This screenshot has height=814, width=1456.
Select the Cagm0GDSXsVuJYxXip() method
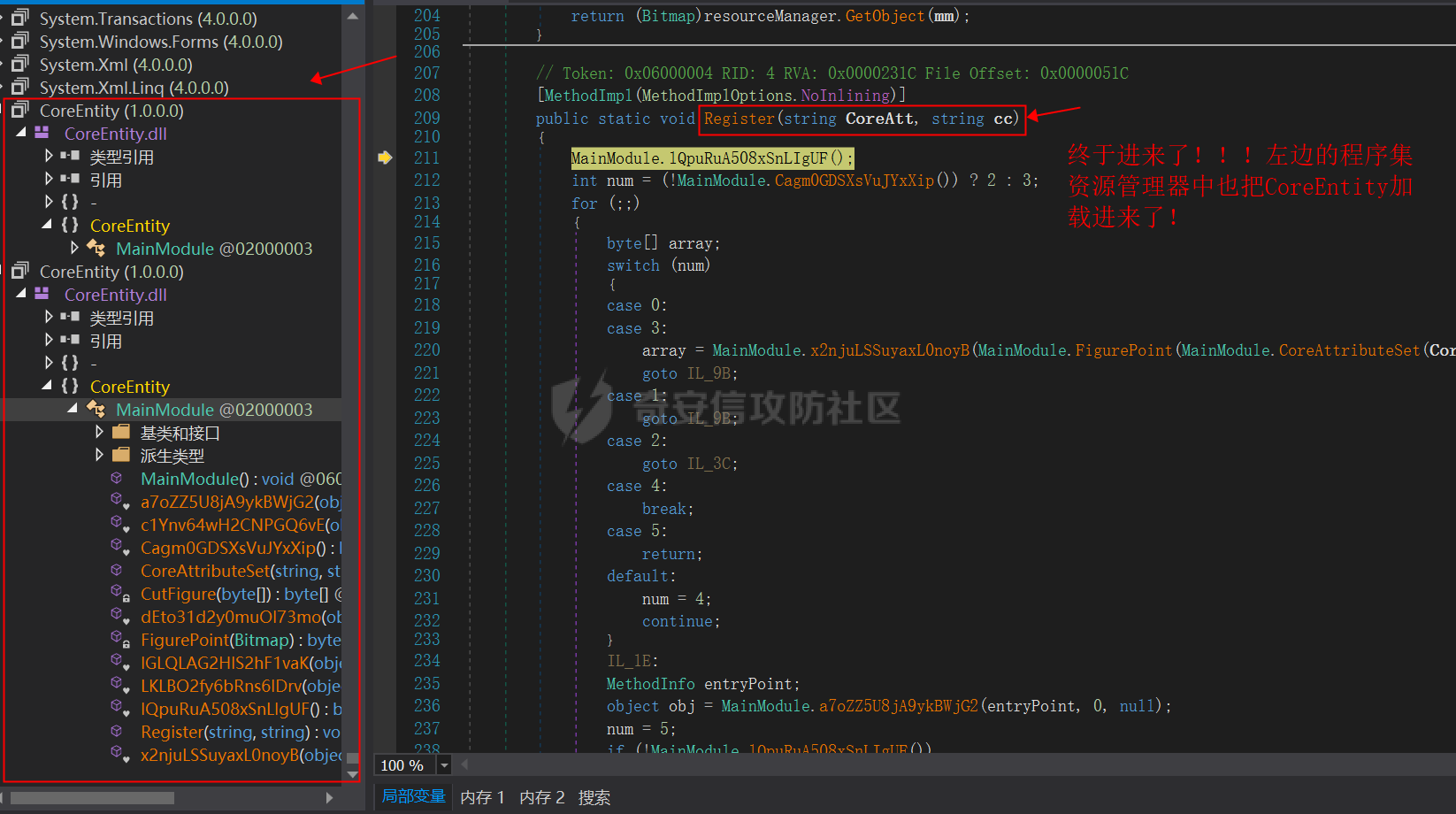241,548
